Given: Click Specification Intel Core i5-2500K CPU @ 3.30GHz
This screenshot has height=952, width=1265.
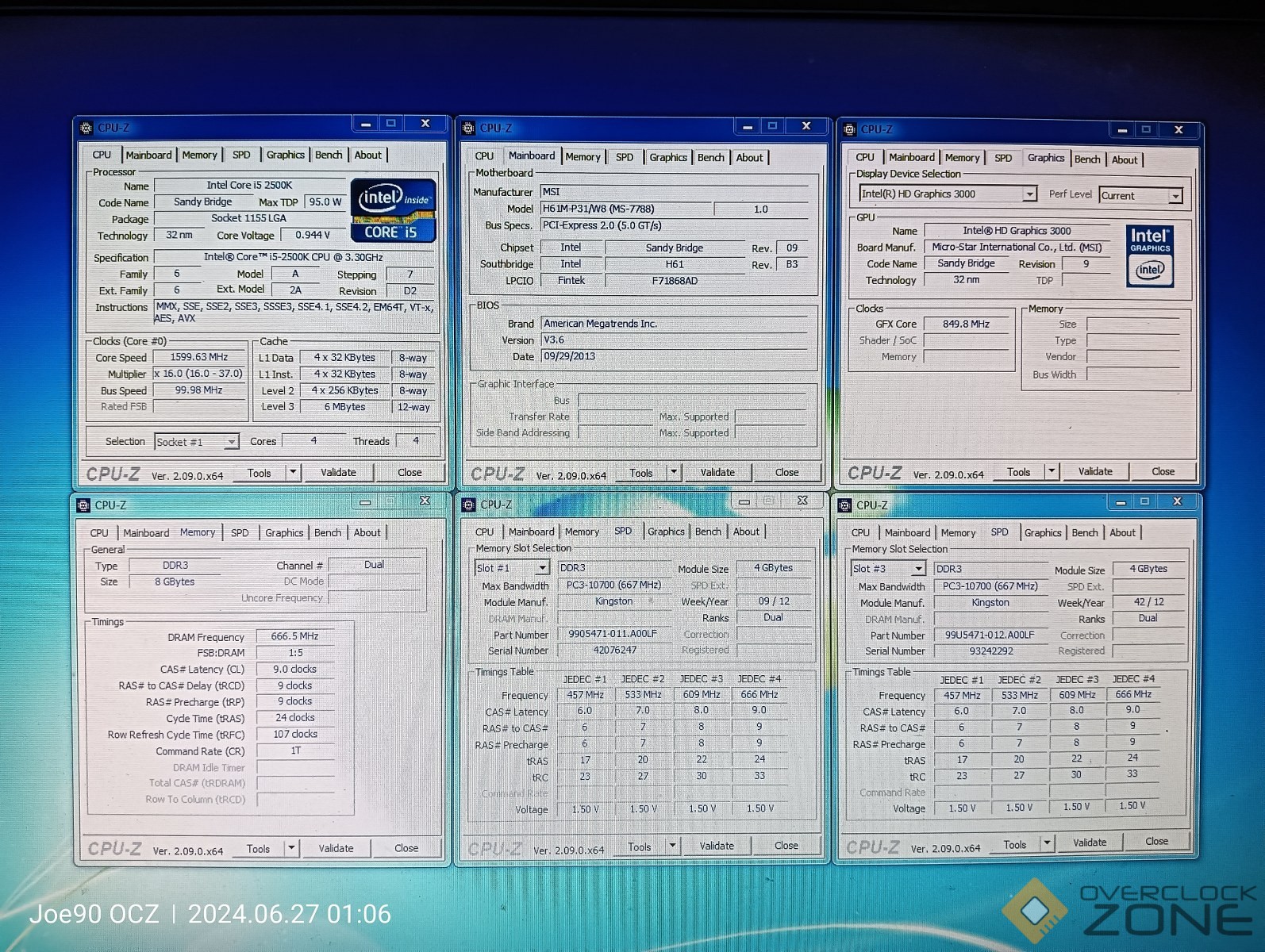Looking at the screenshot, I should coord(294,257).
